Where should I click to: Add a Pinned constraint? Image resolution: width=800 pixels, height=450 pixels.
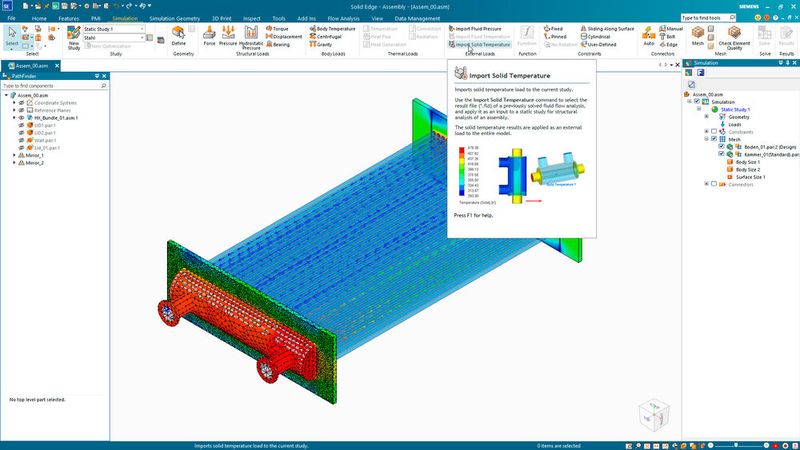point(555,37)
